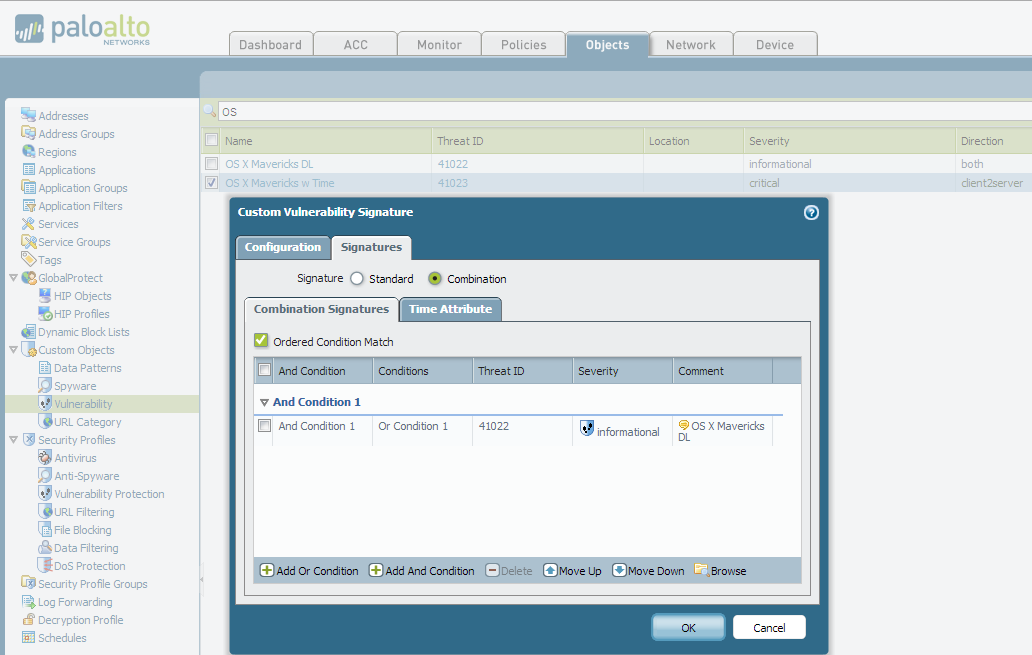This screenshot has width=1032, height=655.
Task: Click Add And Condition
Action: (422, 571)
